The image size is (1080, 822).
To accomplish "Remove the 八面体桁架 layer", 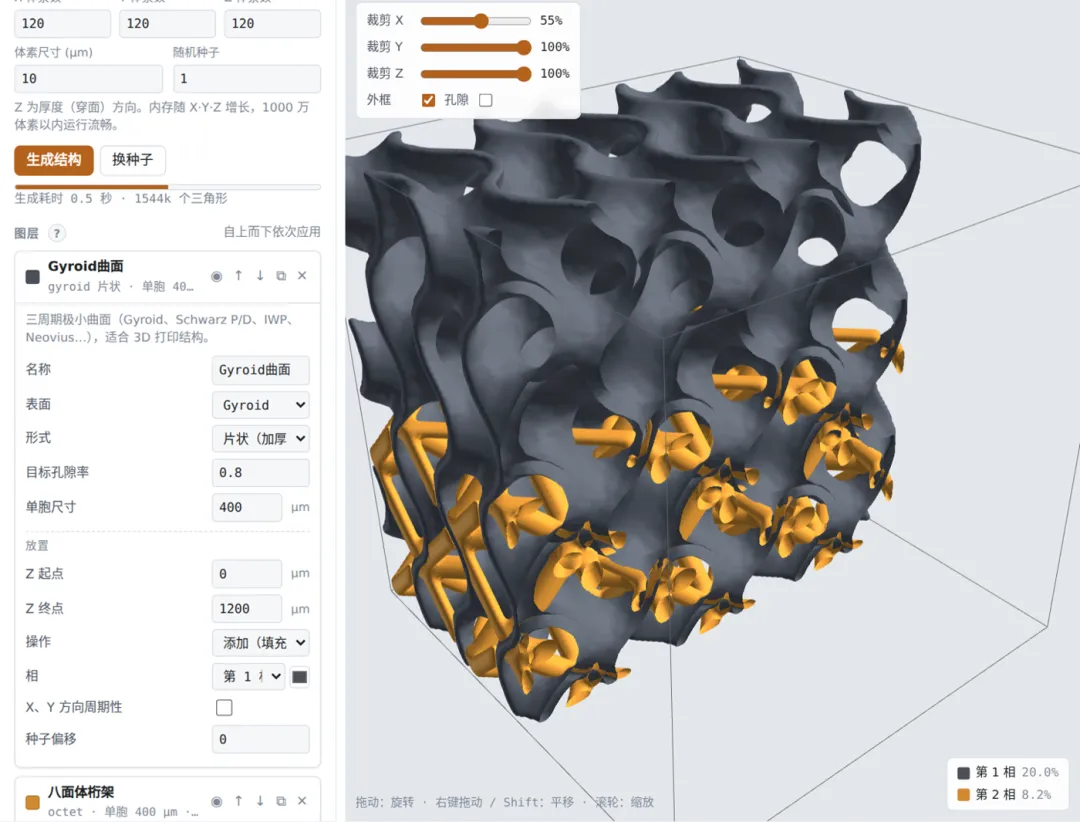I will point(302,801).
